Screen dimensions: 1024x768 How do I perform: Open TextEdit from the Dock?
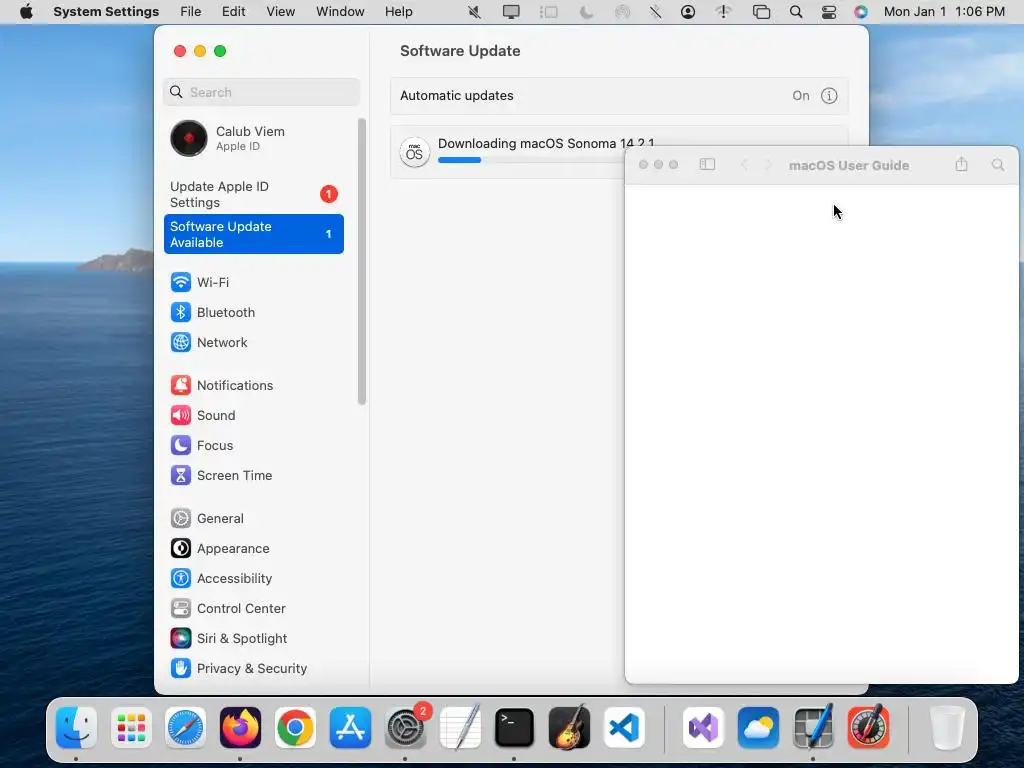coord(460,728)
